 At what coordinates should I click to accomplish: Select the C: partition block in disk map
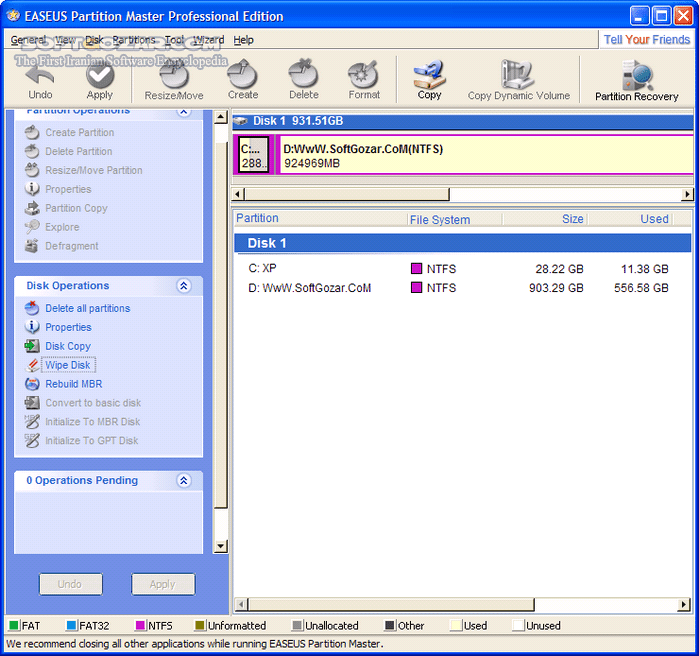coord(254,155)
